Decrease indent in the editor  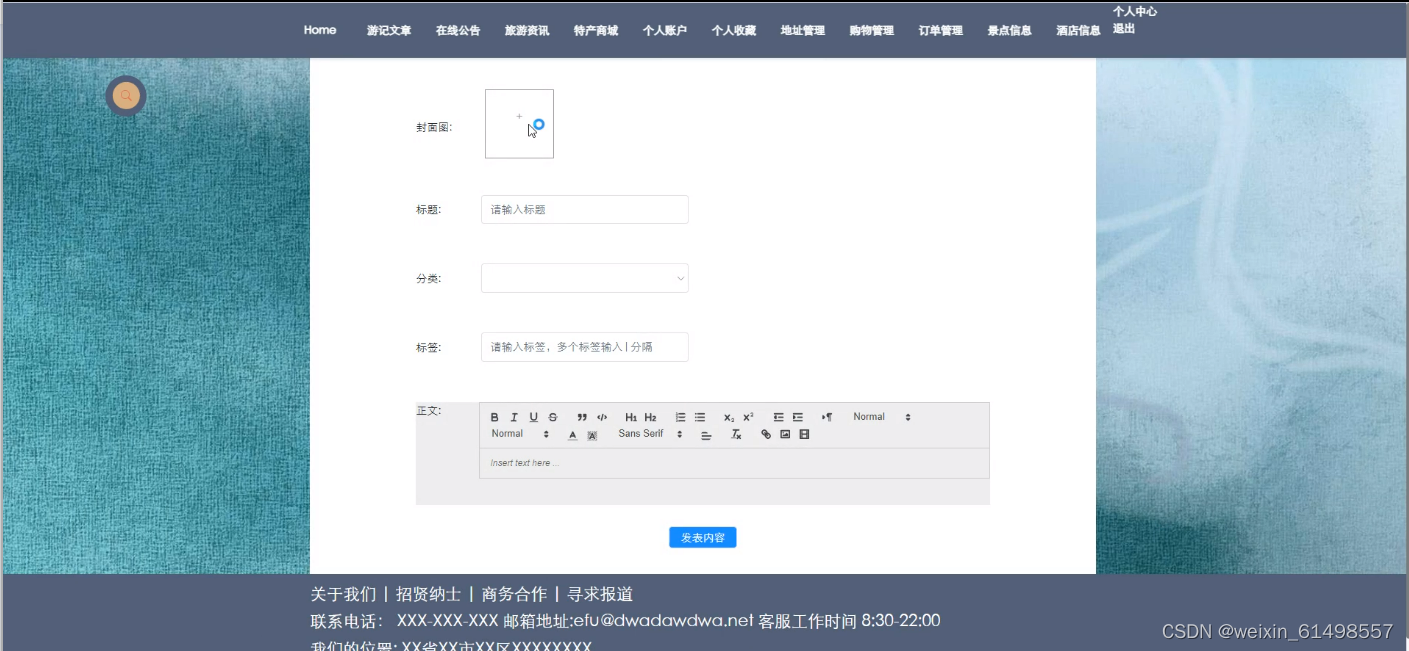tap(778, 417)
